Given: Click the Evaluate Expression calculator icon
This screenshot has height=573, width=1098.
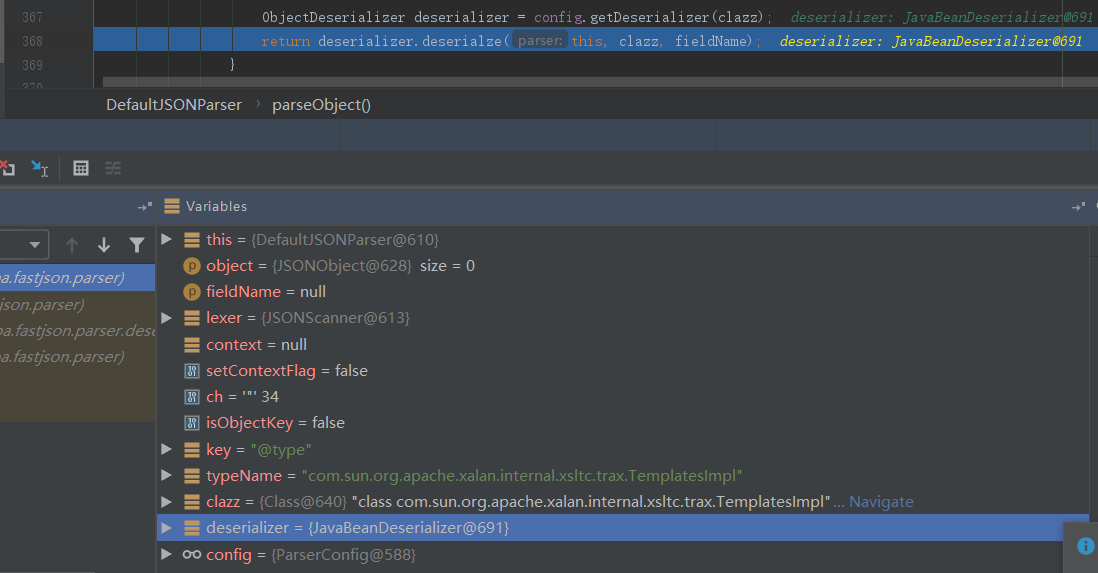Looking at the screenshot, I should click(81, 168).
